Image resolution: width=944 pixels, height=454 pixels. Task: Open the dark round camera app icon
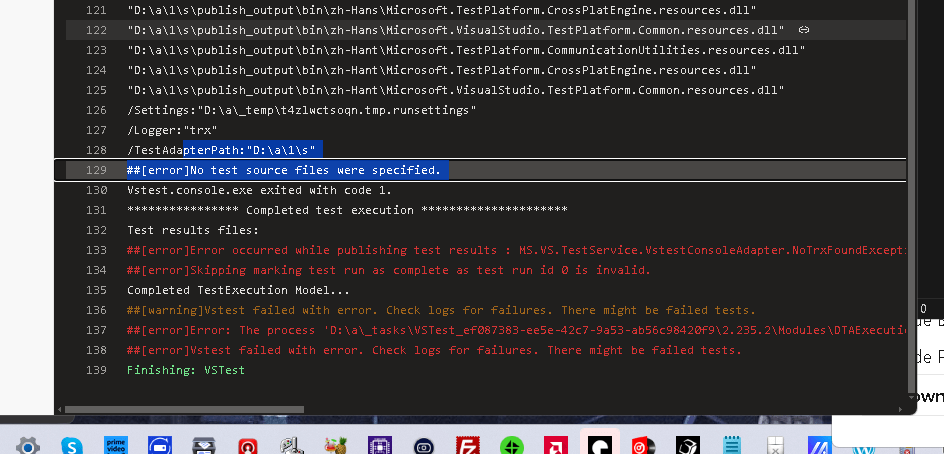[423, 446]
